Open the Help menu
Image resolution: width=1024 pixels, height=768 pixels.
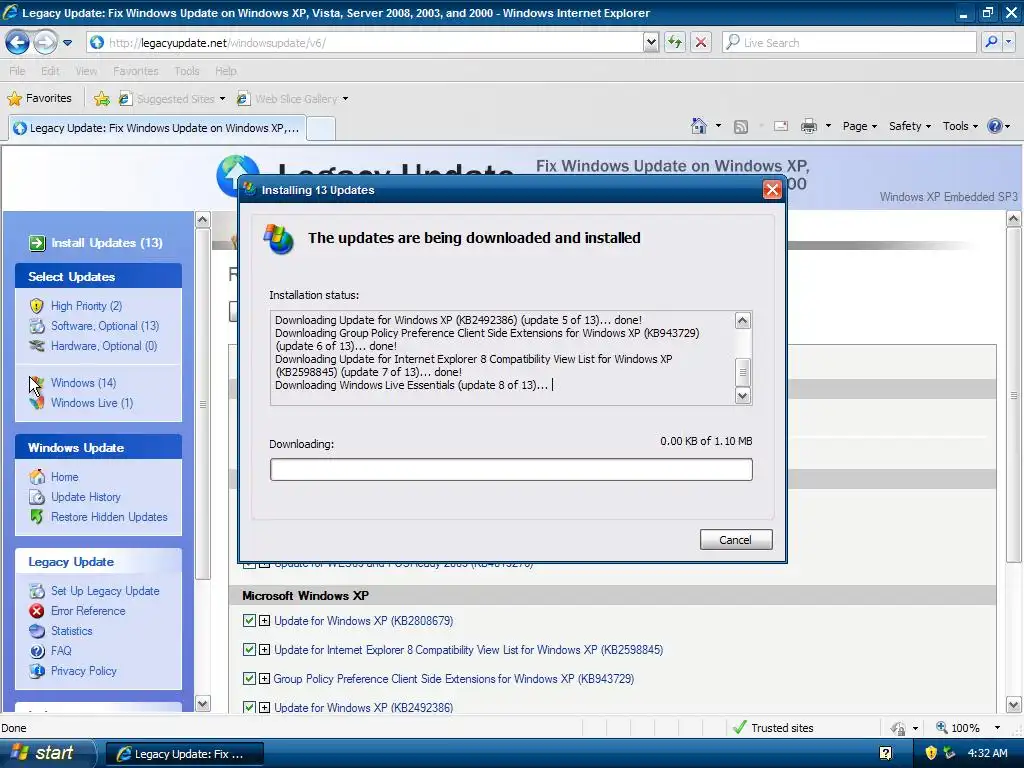coord(226,71)
